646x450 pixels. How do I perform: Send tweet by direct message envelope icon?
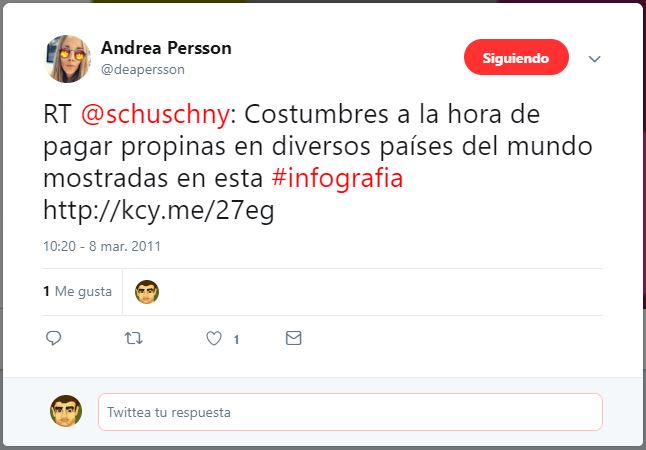pos(293,338)
